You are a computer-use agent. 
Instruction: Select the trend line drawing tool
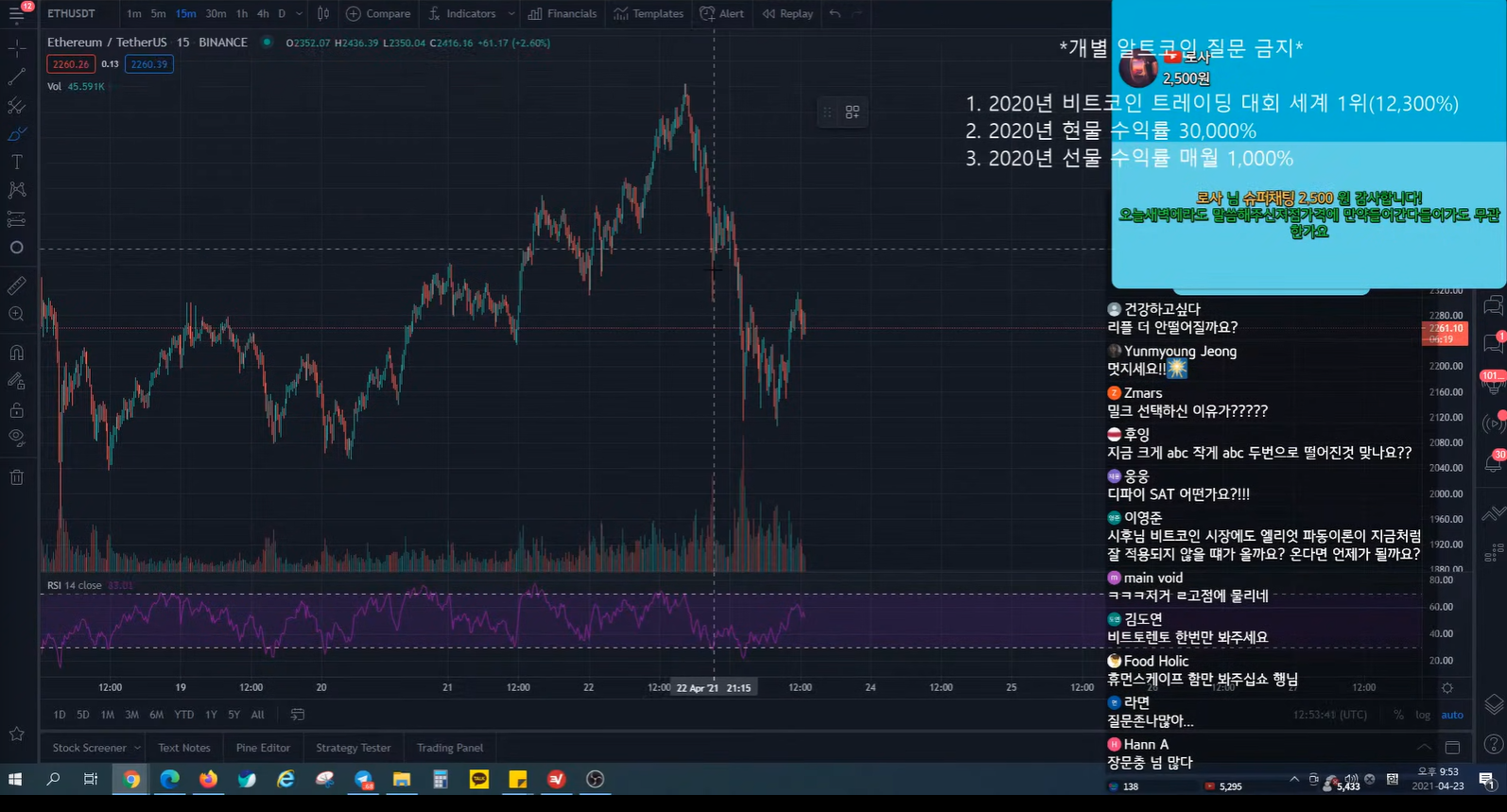[17, 77]
